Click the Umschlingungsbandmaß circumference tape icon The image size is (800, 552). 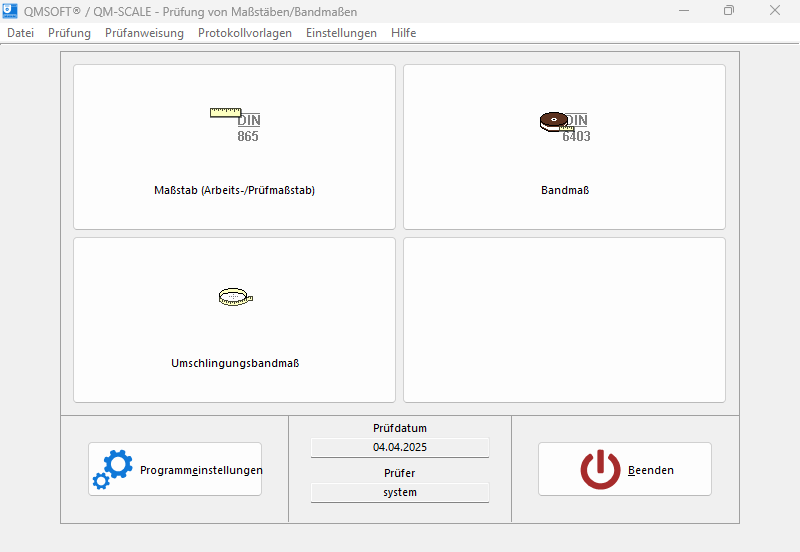point(236,296)
